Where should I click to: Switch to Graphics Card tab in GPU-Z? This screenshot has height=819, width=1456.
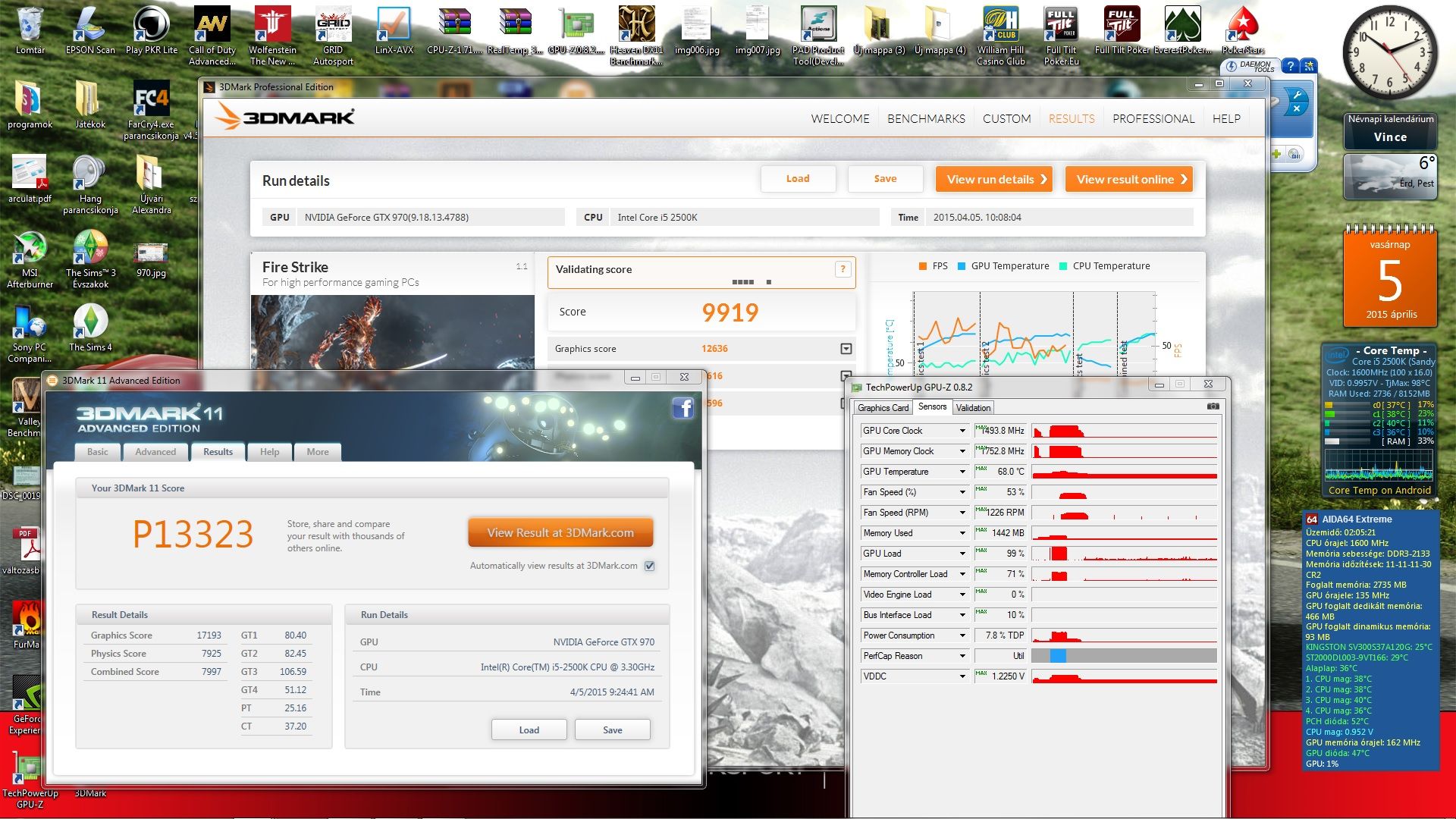pyautogui.click(x=883, y=408)
